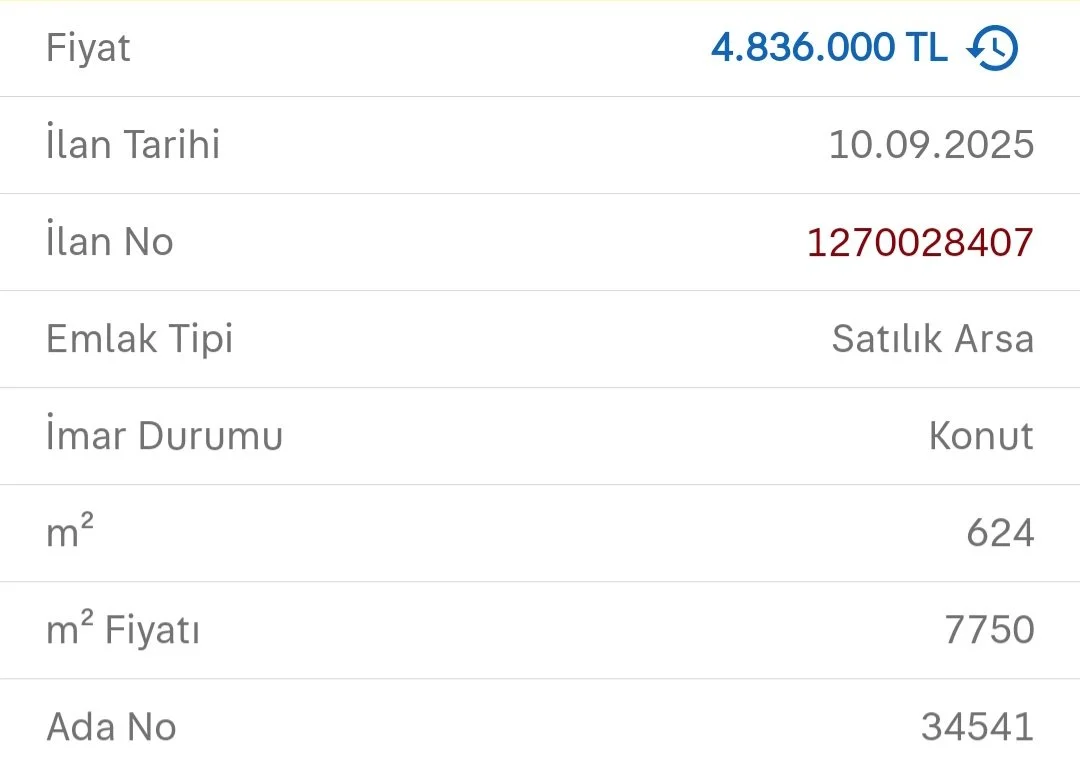Copy the red listing number 1270028407
The width and height of the screenshot is (1080, 768).
919,242
